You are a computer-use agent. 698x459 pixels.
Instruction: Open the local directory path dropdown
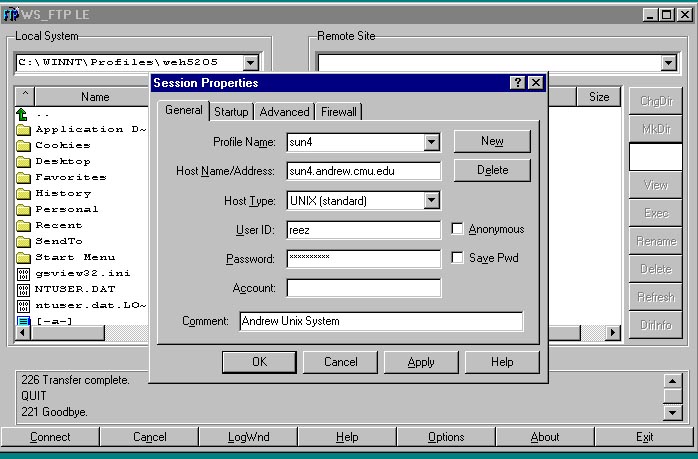251,63
